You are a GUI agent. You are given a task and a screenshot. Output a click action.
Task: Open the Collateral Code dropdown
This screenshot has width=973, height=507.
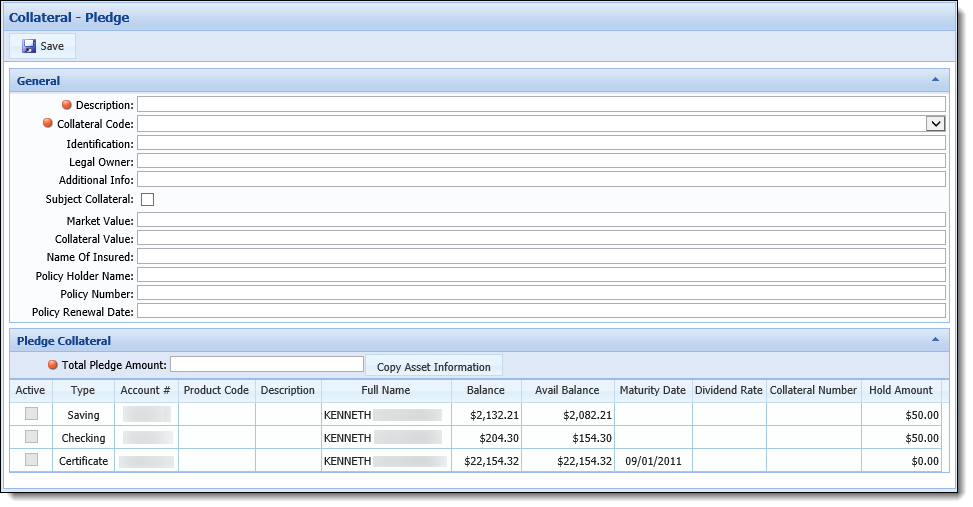point(935,123)
